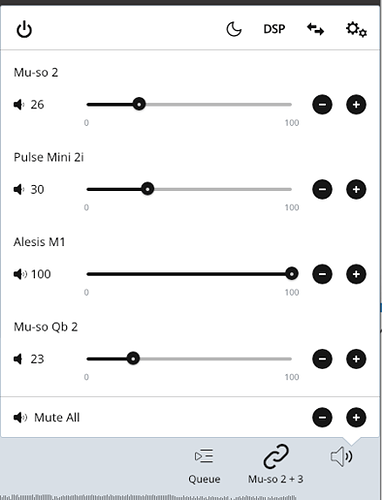The image size is (382, 500).
Task: Click the transfer zone arrows icon
Action: 315,29
